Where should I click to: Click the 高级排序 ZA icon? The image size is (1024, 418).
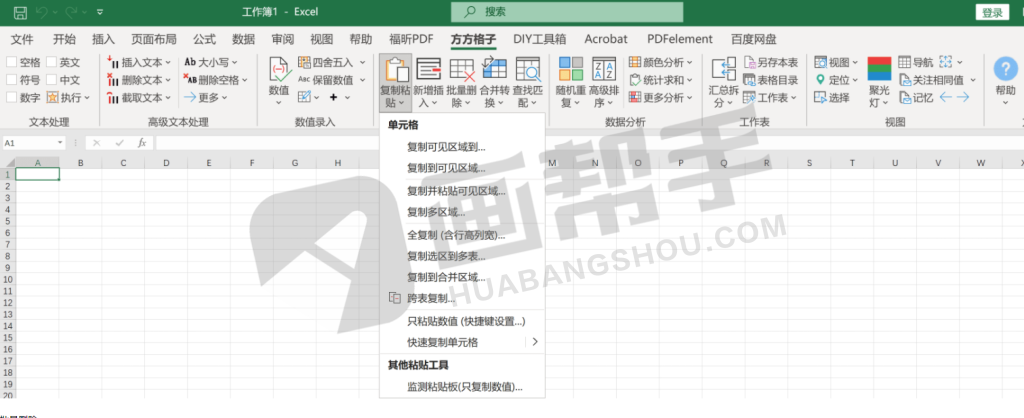coord(603,70)
